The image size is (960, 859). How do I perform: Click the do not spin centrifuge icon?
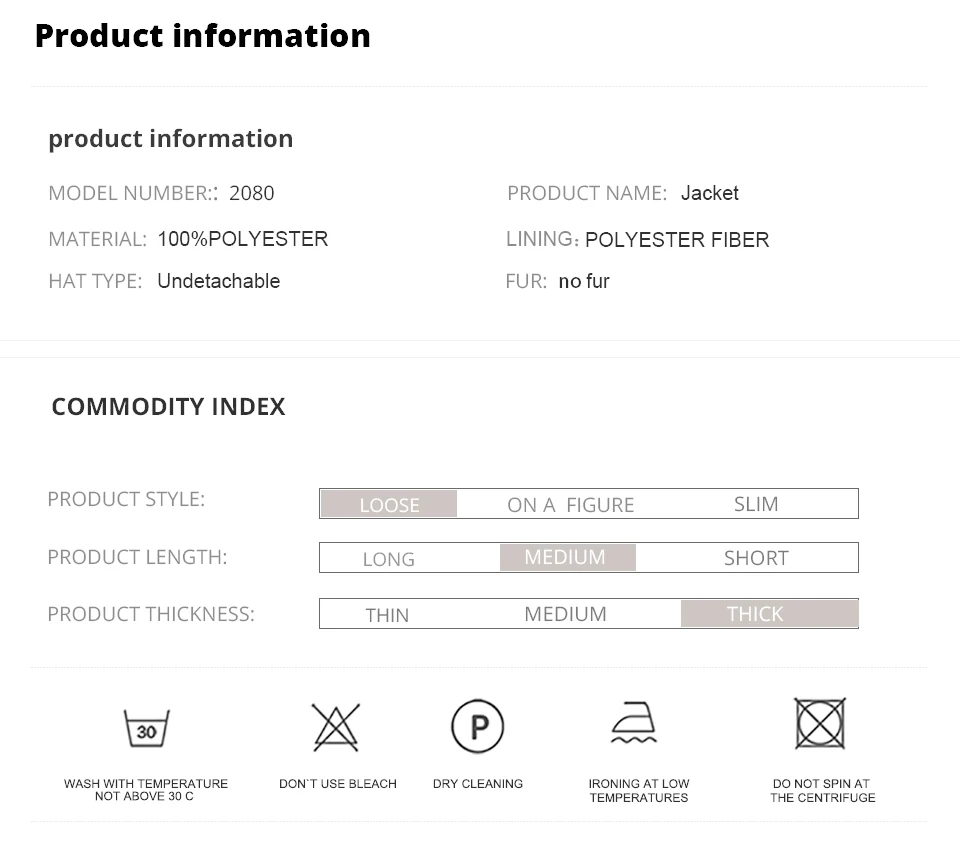coord(820,724)
